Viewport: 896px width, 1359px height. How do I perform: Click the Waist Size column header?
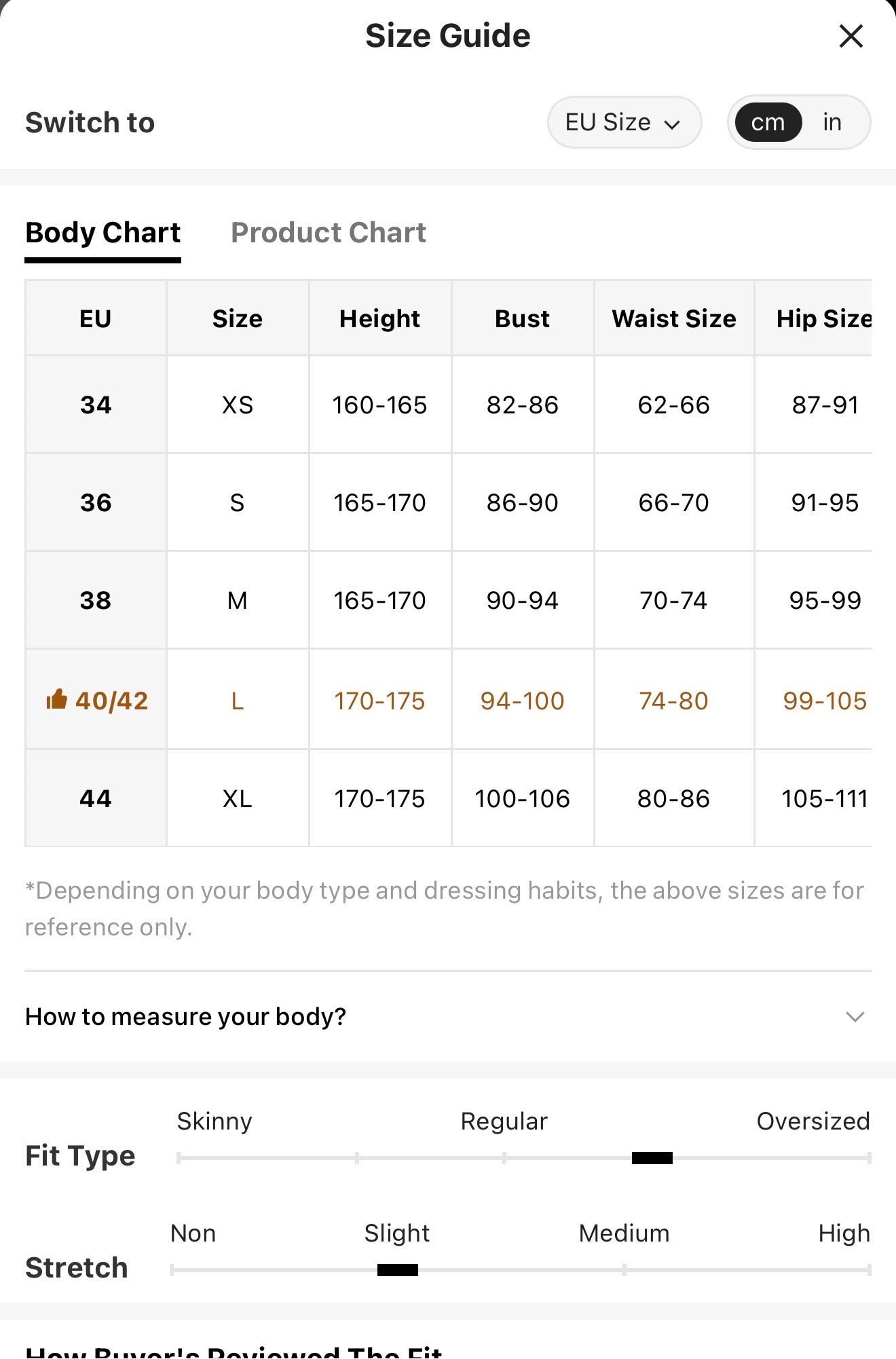[x=674, y=318]
